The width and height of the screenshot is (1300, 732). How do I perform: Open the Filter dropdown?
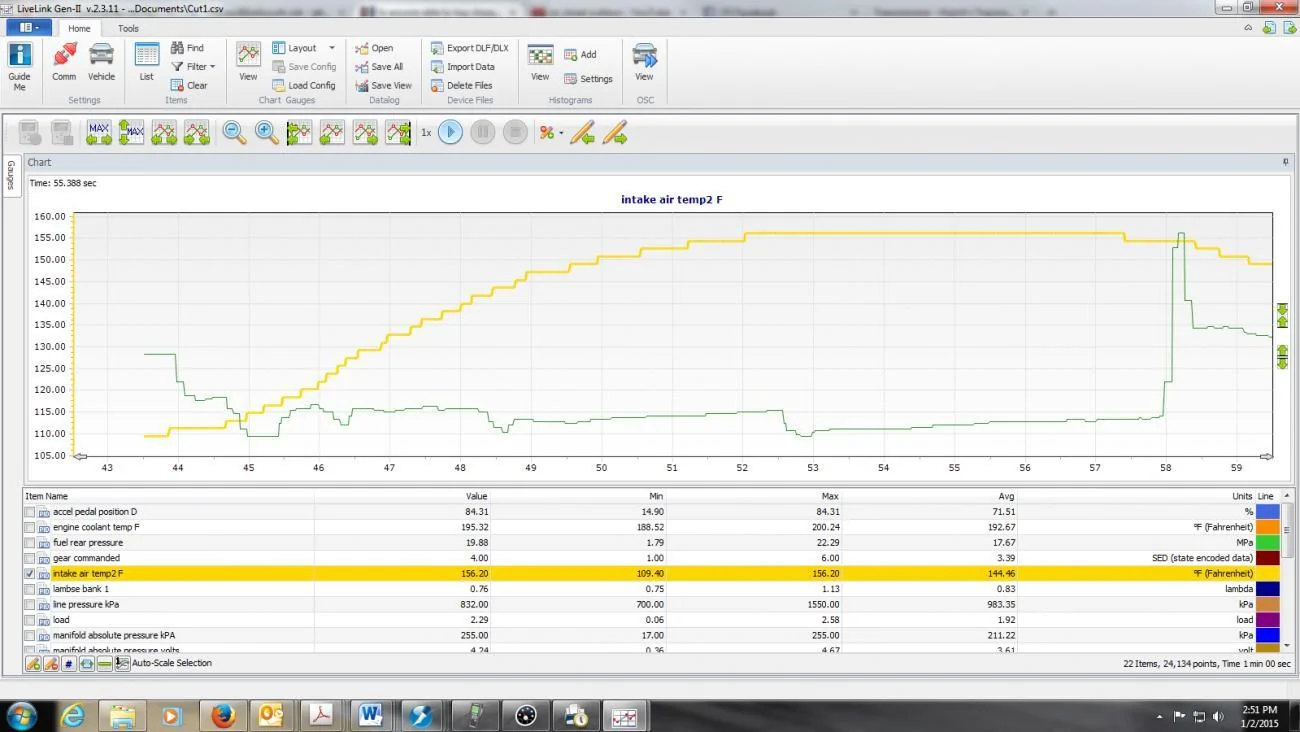pos(193,67)
